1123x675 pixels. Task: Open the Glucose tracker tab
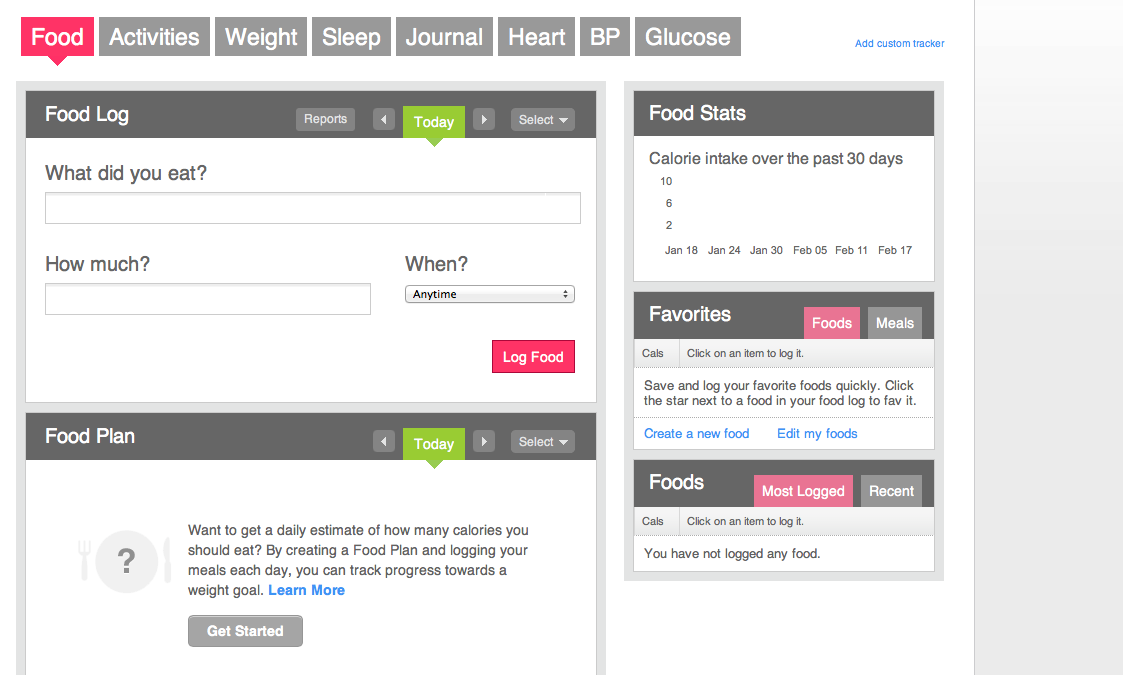[688, 37]
